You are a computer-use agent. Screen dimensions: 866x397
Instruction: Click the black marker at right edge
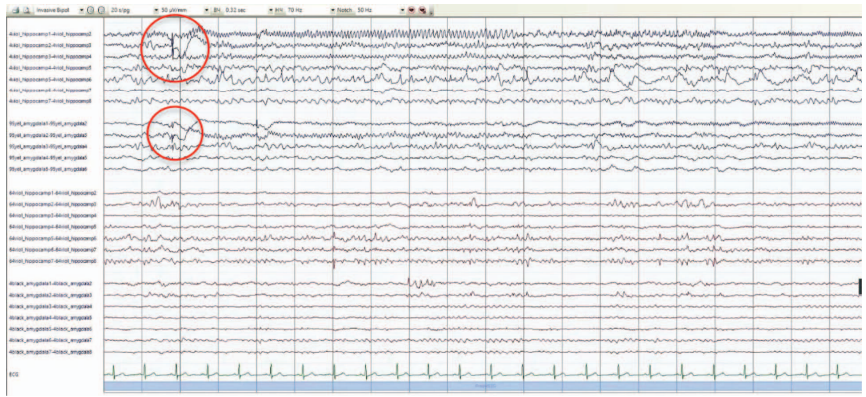click(x=860, y=286)
